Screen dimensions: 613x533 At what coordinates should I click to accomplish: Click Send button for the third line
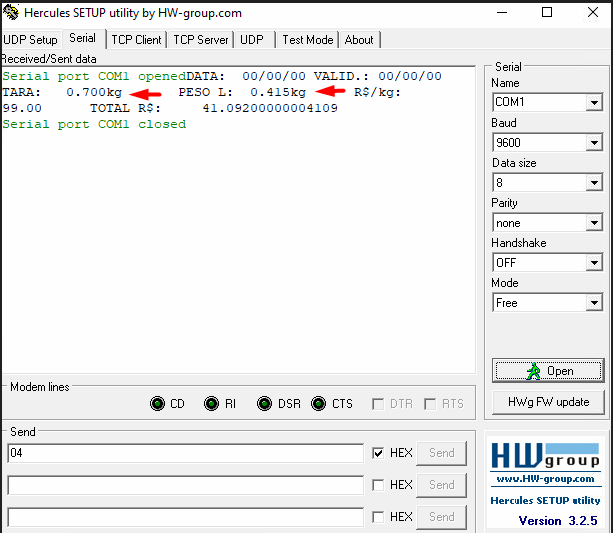[442, 517]
